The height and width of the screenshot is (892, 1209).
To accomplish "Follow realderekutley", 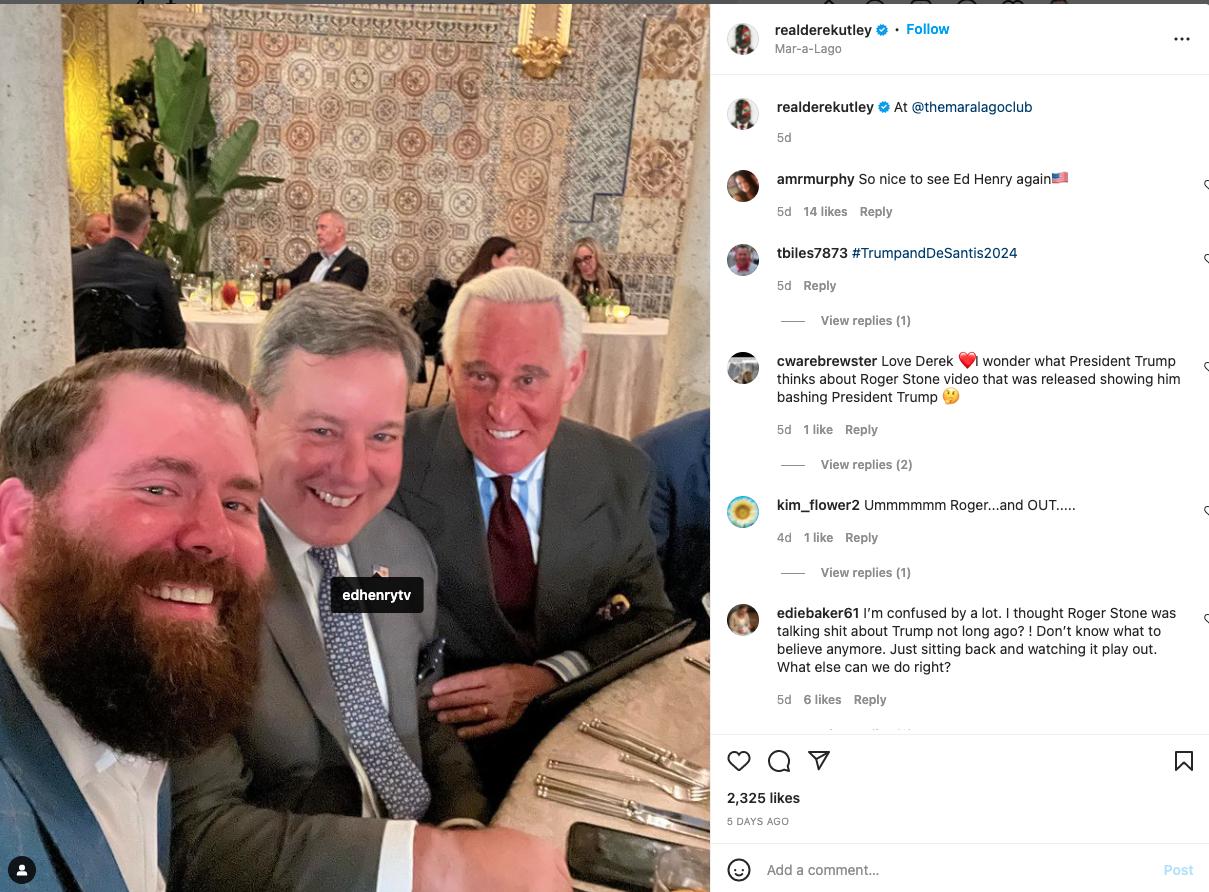I will tap(927, 29).
